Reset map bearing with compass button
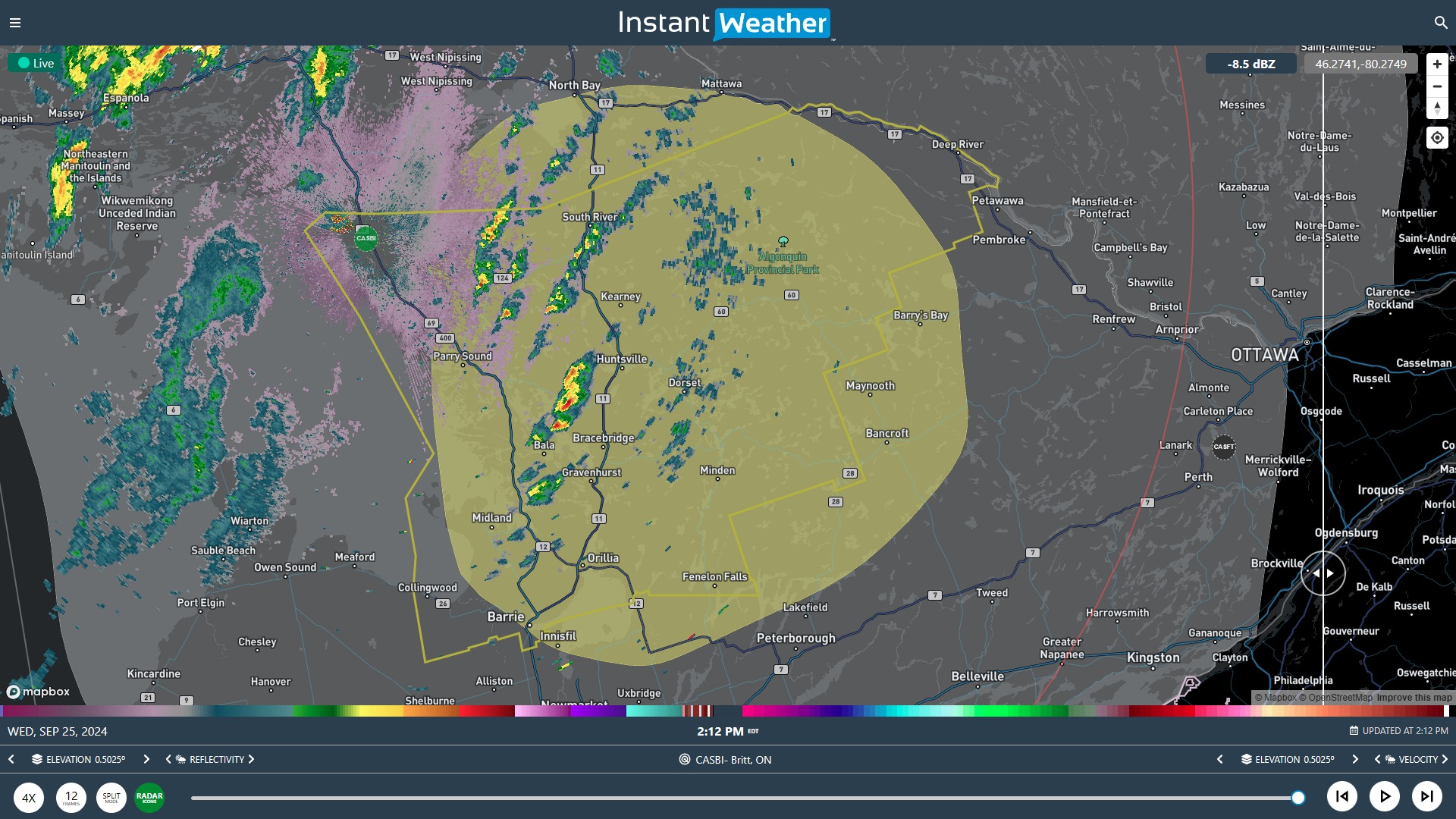 point(1437,108)
